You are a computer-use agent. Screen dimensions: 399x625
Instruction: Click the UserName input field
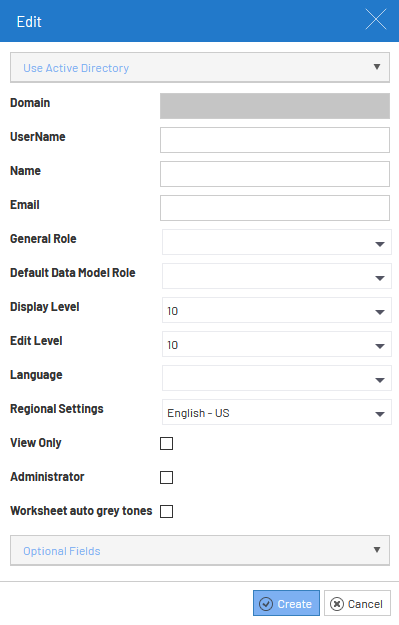(x=275, y=140)
